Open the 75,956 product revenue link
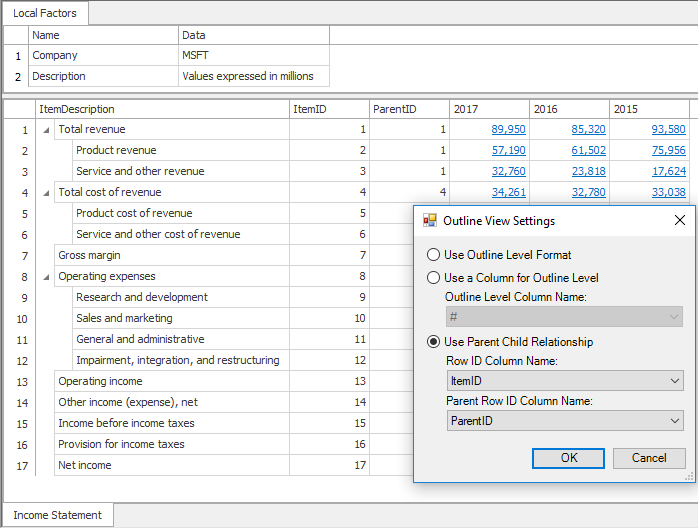The height and width of the screenshot is (529, 698). tap(669, 150)
